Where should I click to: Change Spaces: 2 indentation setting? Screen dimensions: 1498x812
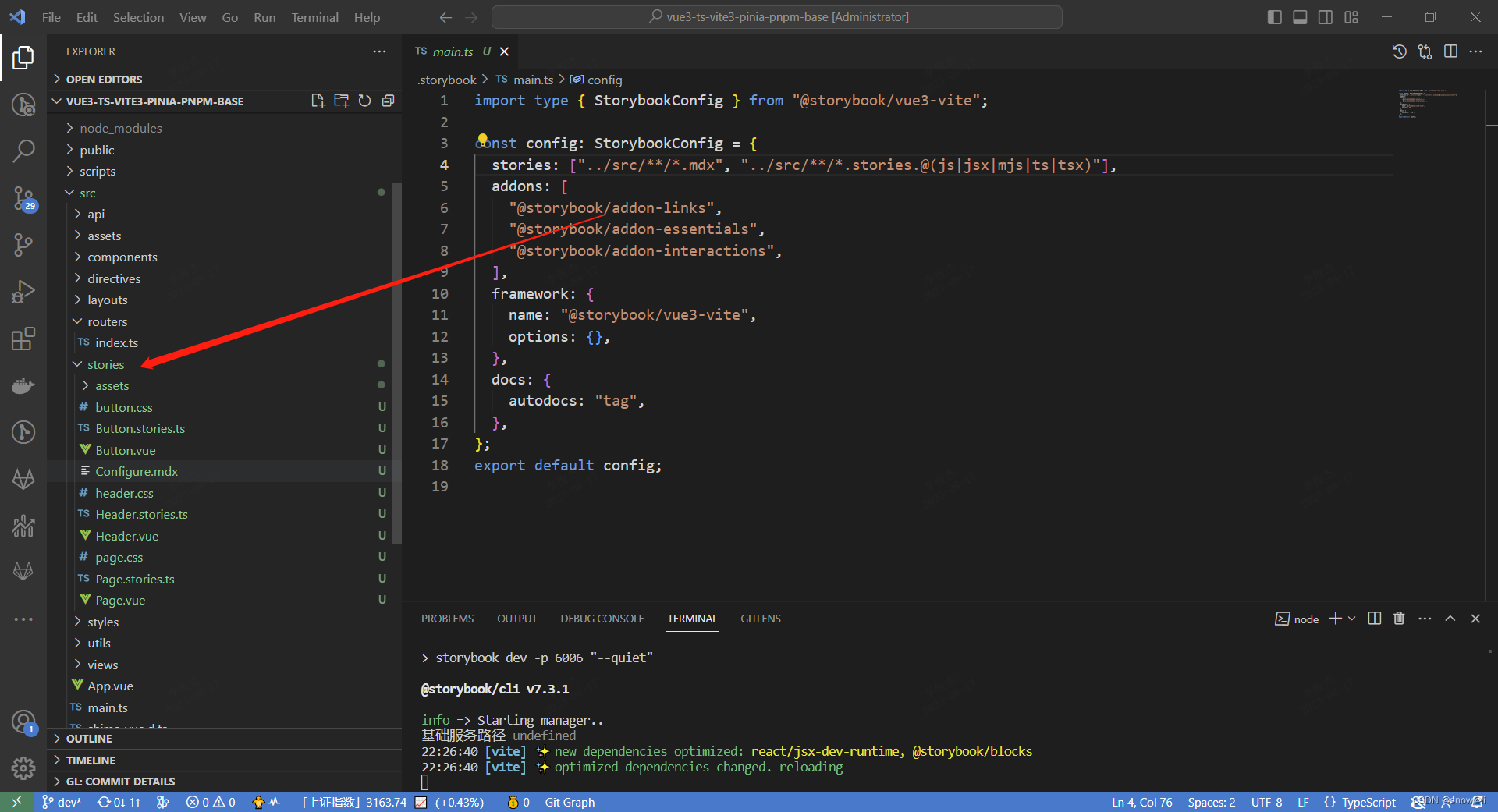(x=1211, y=802)
